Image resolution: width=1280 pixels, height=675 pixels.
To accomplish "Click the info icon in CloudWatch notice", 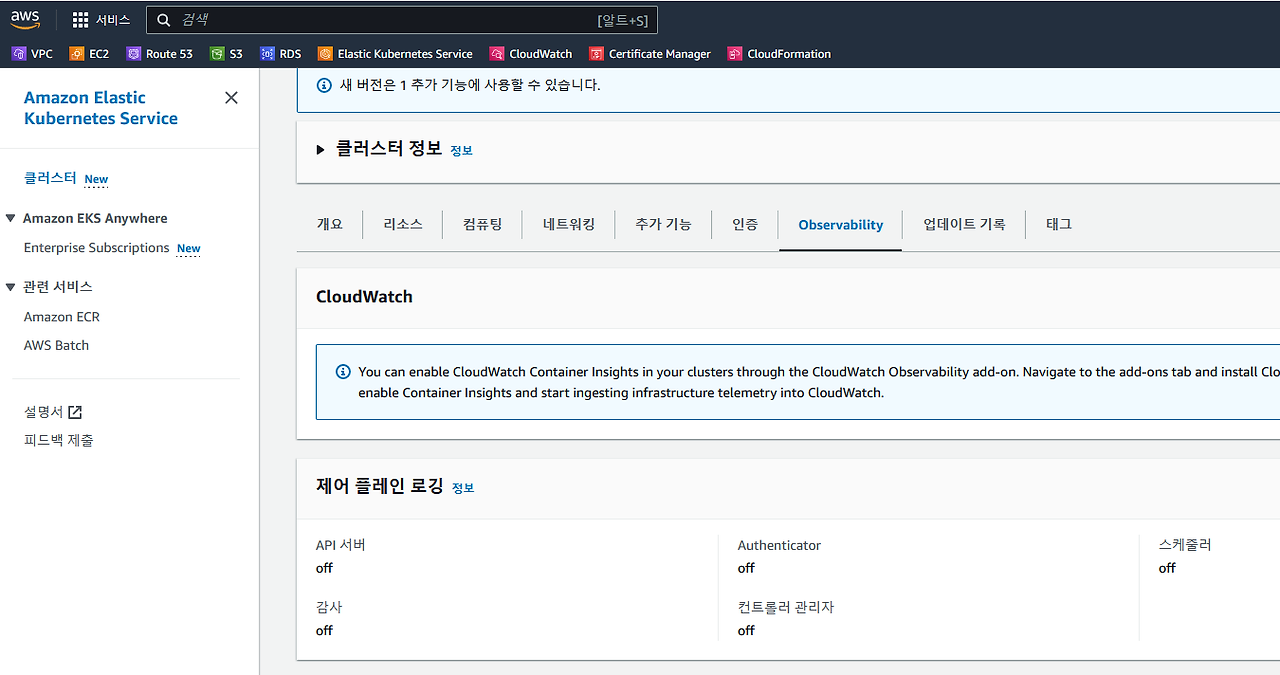I will (x=343, y=372).
